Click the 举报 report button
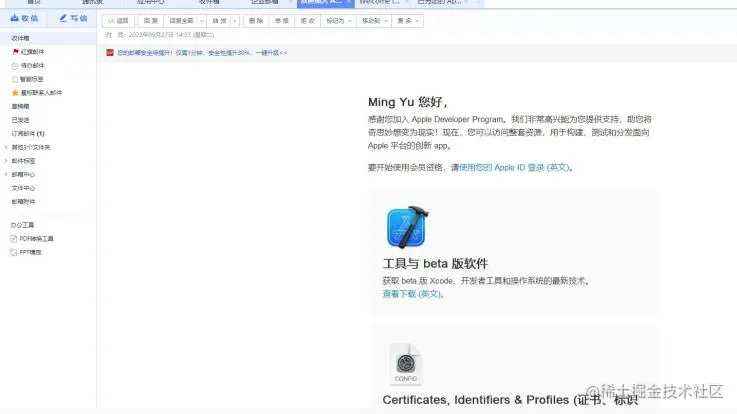 click(282, 21)
